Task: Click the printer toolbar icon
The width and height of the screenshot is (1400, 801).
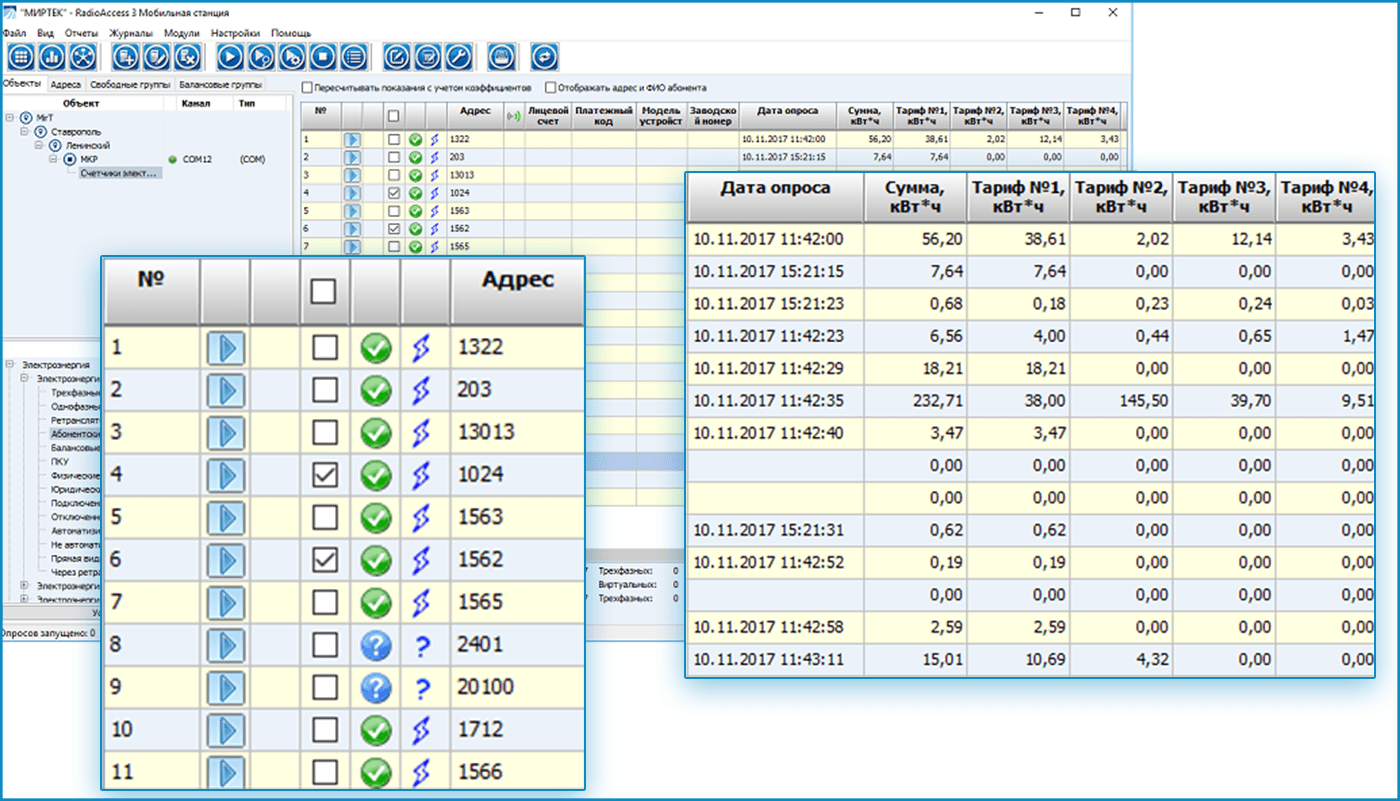Action: point(503,56)
